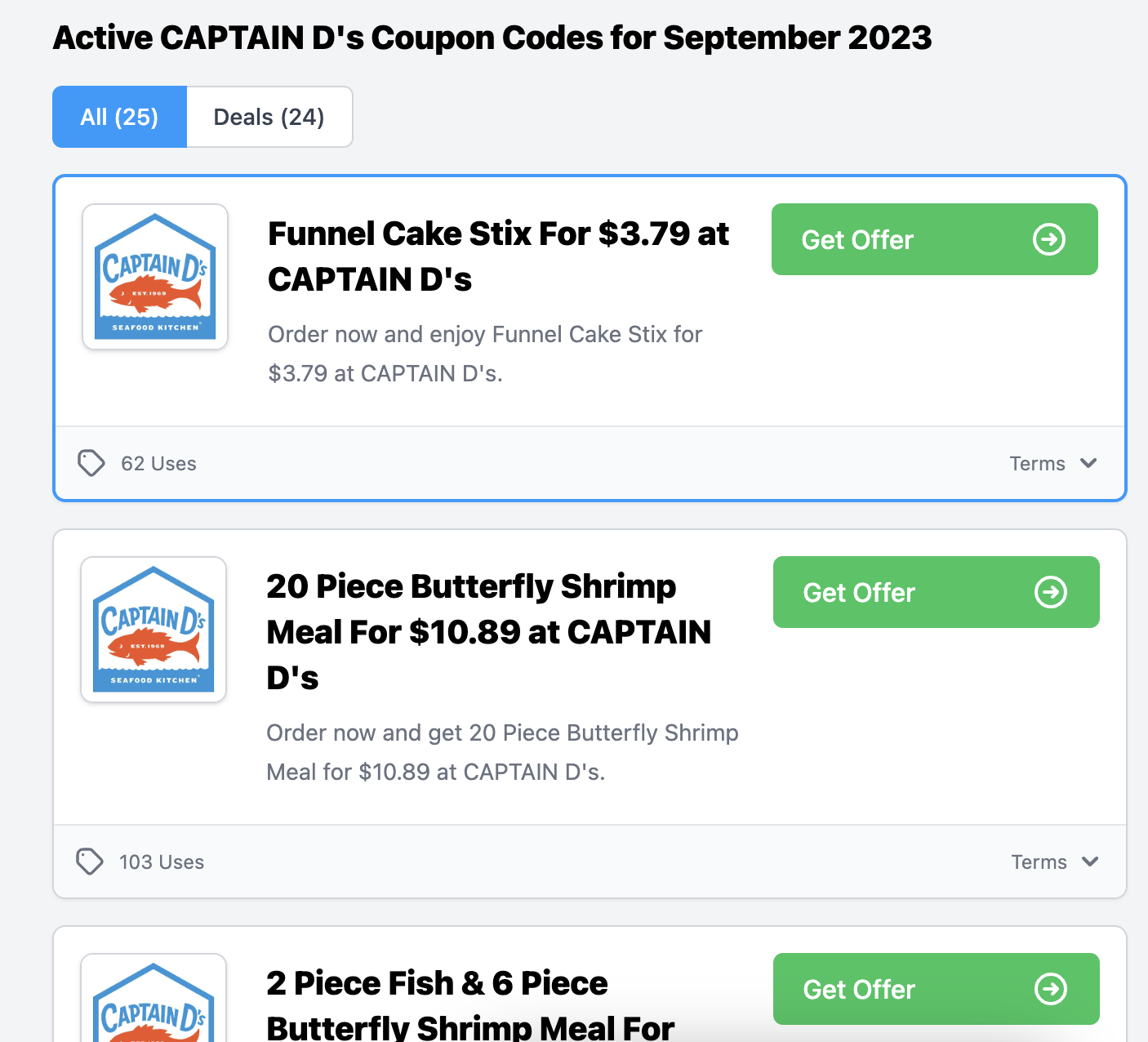Click arrow circle icon on Funnel Cake Get Offer
Screen dimensions: 1148x1042
(x=1049, y=240)
